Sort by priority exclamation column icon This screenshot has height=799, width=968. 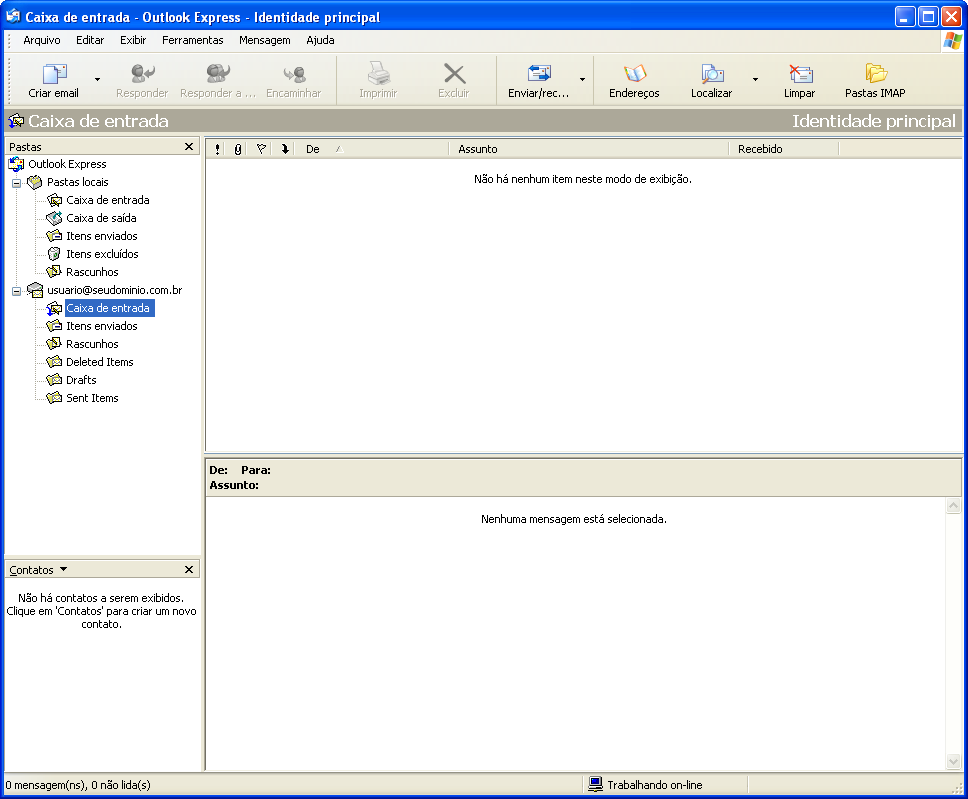[x=217, y=149]
